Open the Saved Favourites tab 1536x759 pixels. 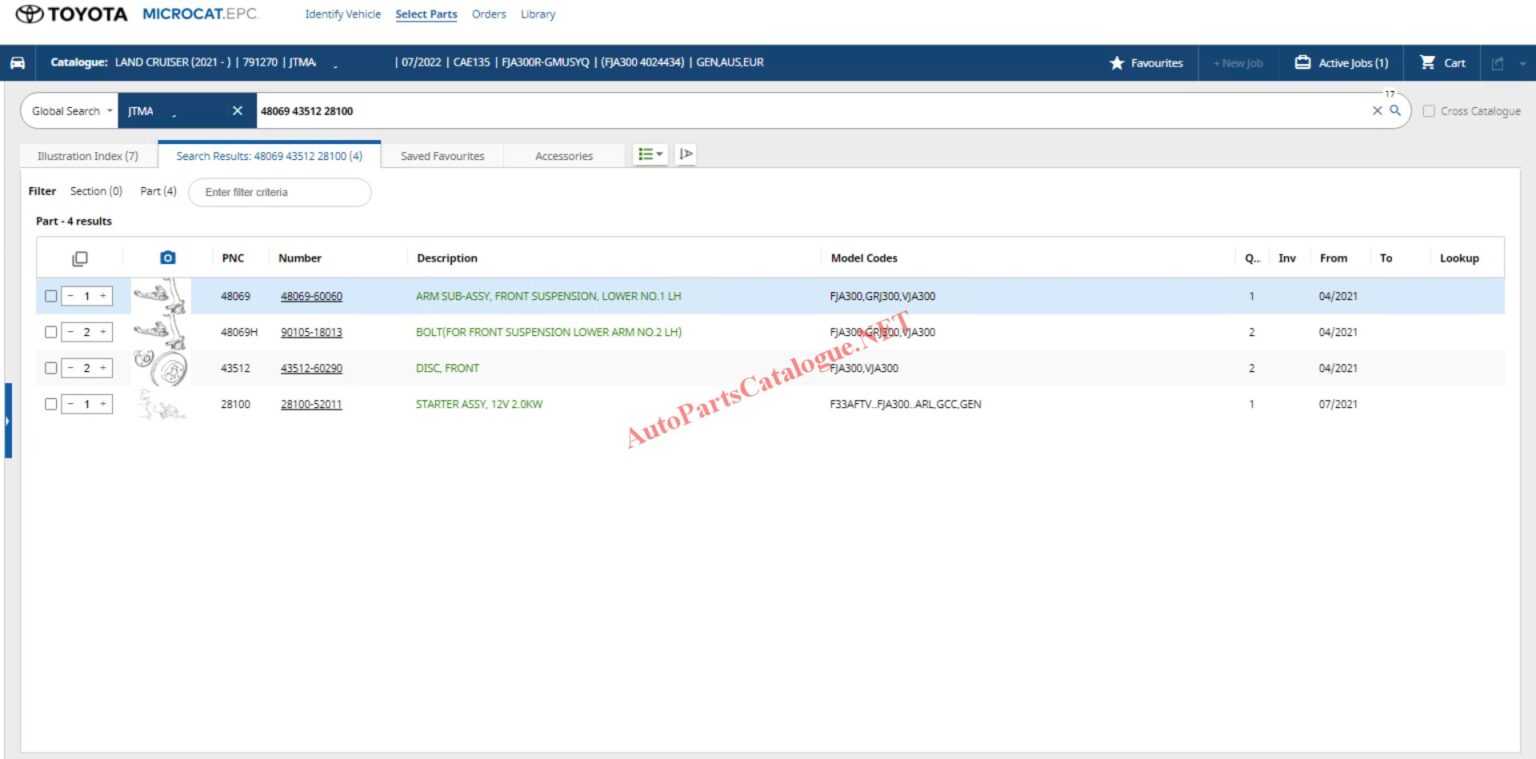coord(442,156)
